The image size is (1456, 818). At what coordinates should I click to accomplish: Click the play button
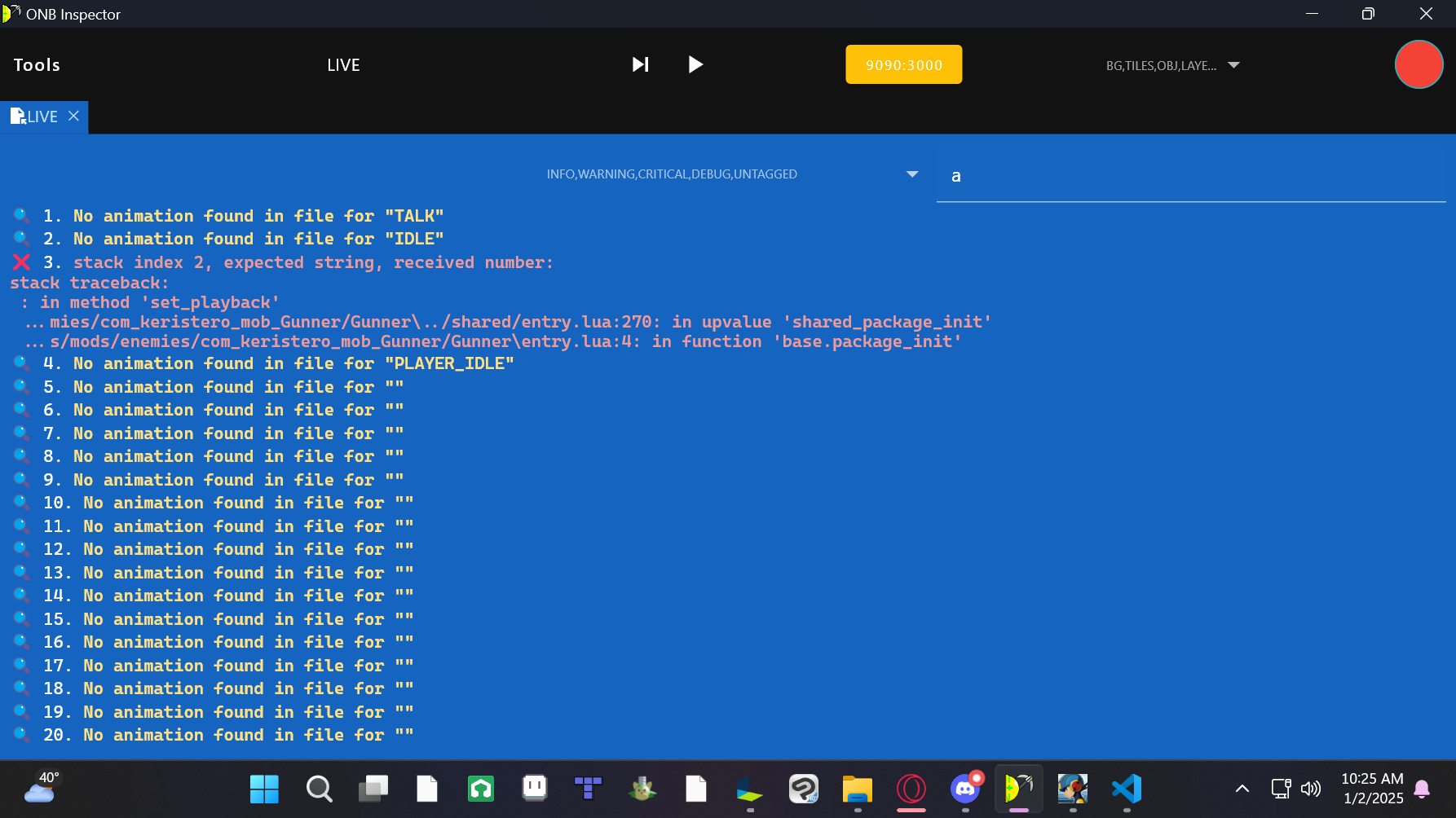click(695, 65)
